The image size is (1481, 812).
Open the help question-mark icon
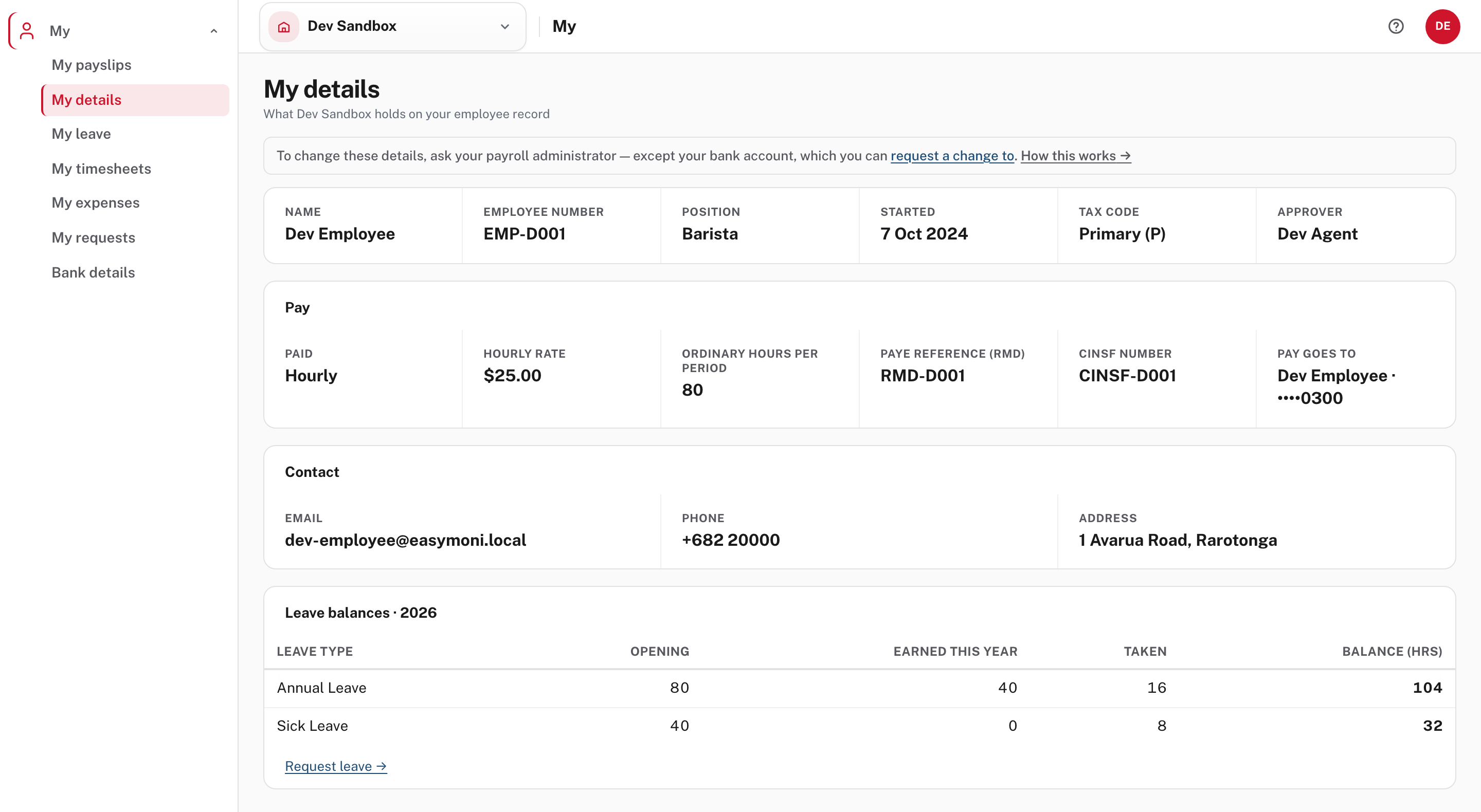(1395, 26)
